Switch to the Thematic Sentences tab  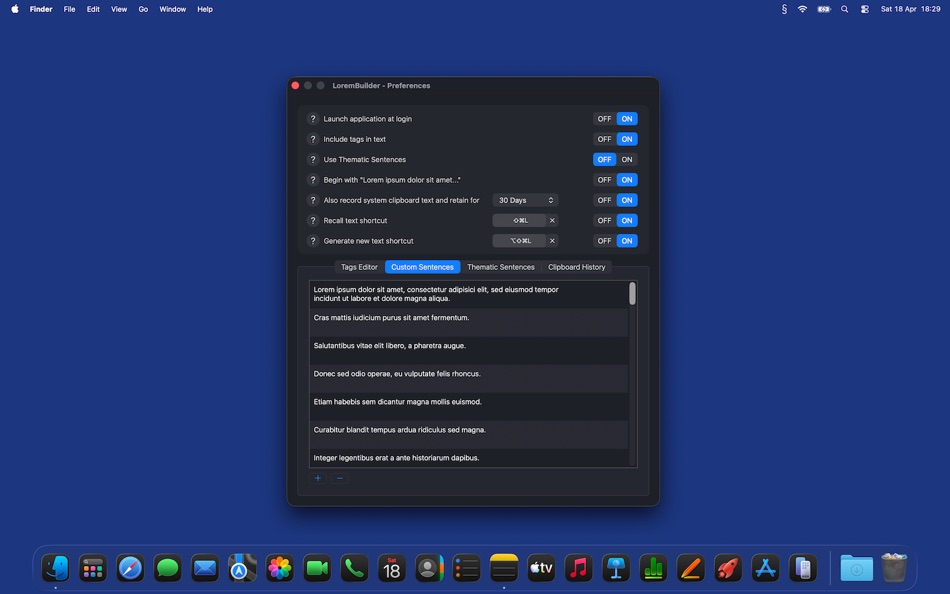point(500,267)
